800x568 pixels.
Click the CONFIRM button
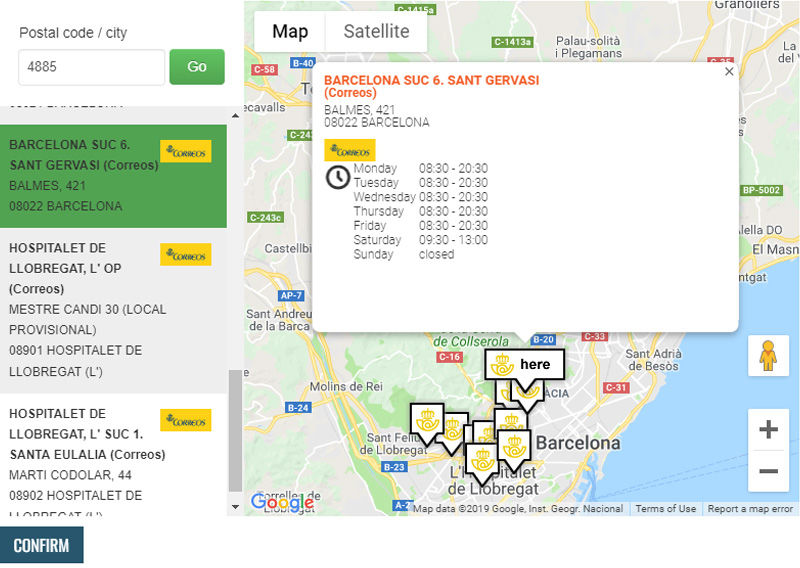41,545
